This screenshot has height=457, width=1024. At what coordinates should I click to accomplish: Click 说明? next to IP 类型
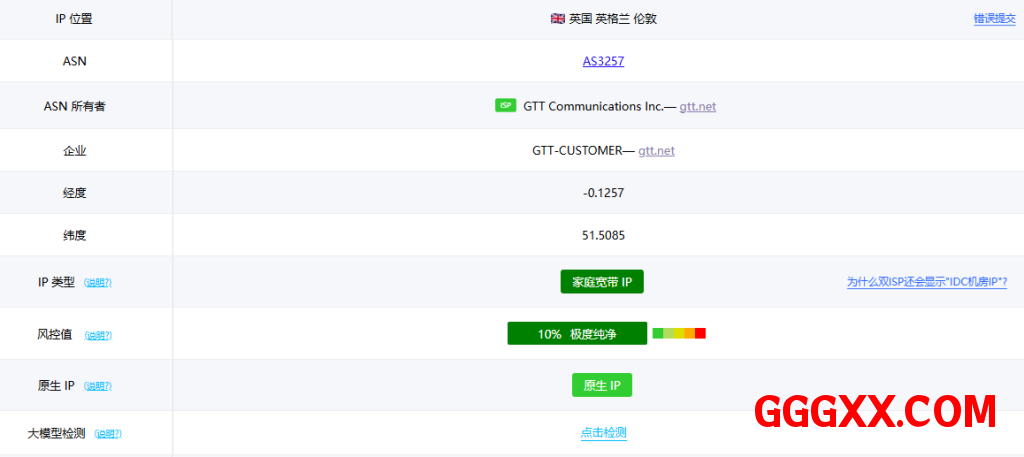pos(98,283)
